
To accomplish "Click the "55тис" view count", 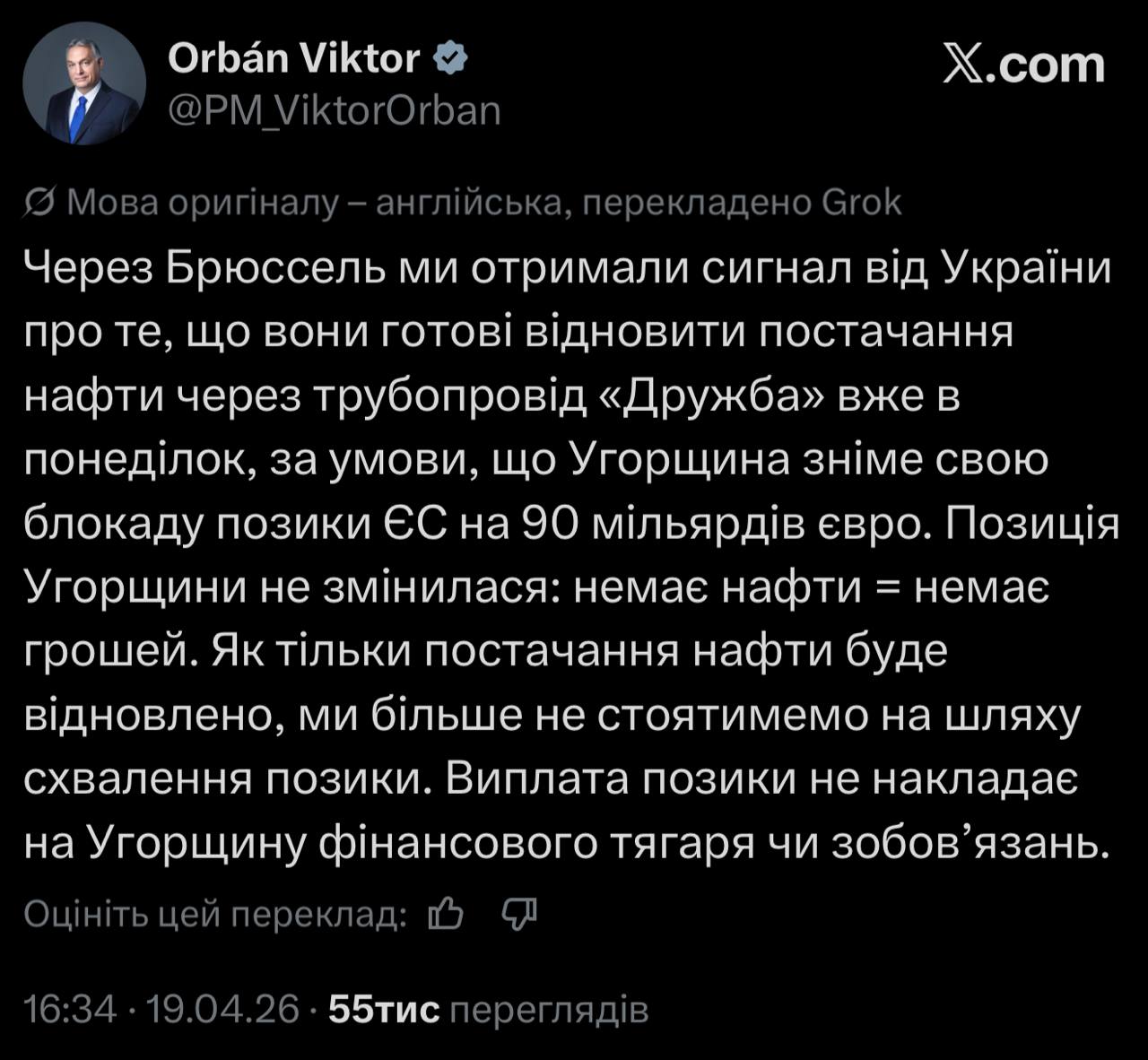I will [384, 1010].
